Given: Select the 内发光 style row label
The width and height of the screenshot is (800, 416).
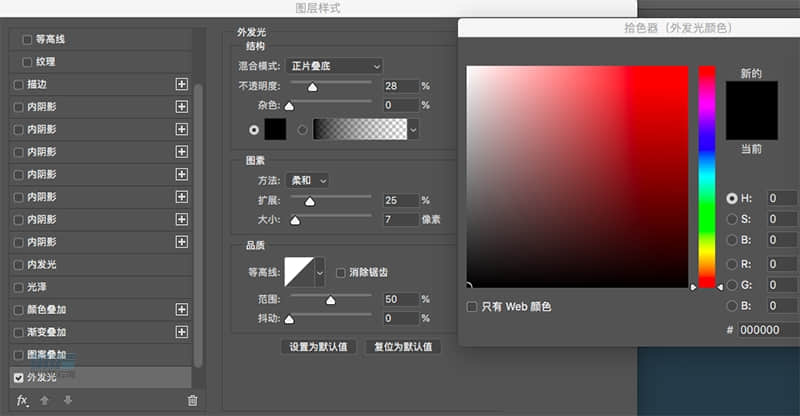Looking at the screenshot, I should pos(42,264).
